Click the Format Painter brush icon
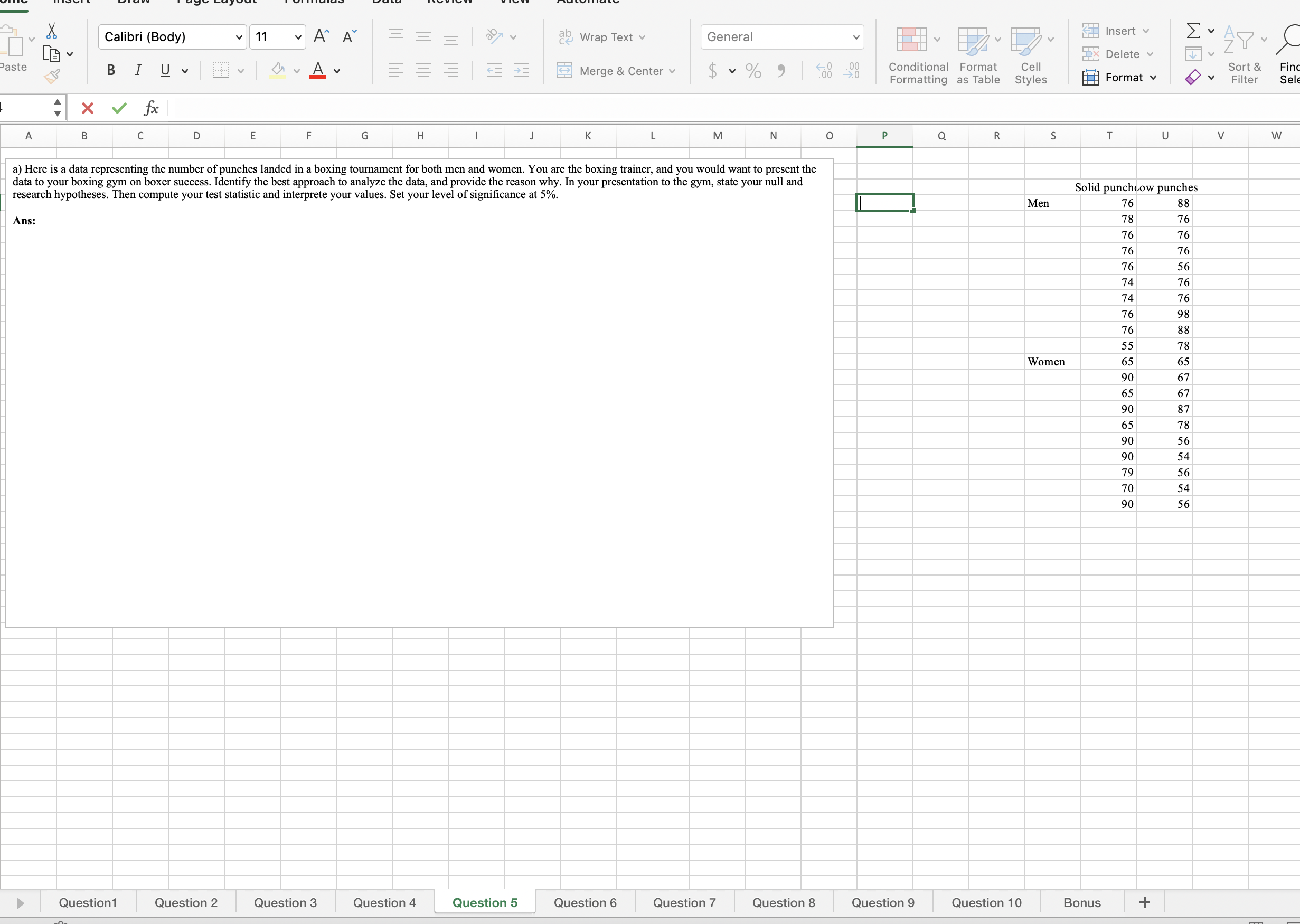The width and height of the screenshot is (1300, 924). pos(52,76)
